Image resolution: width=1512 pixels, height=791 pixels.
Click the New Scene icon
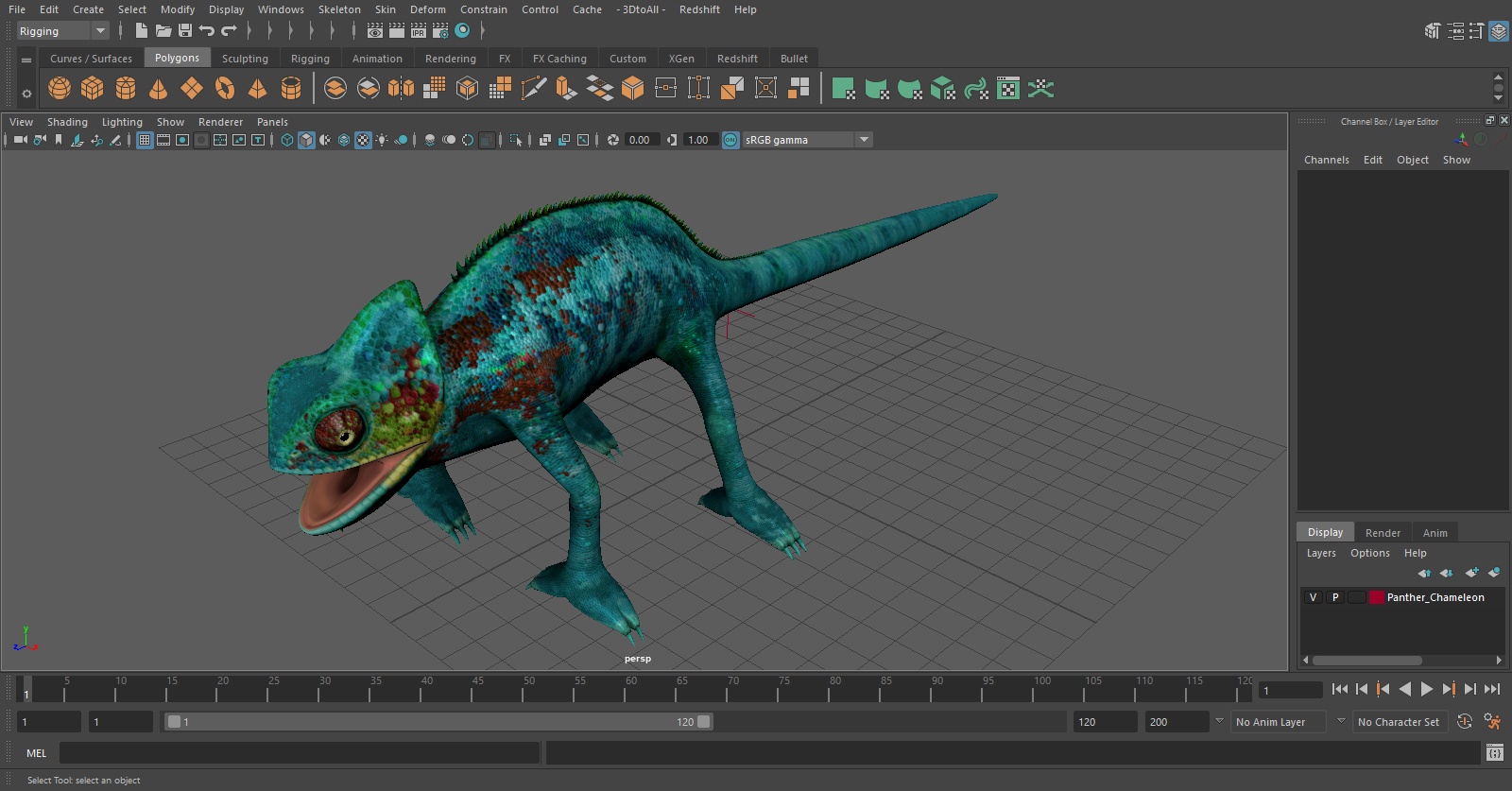[141, 31]
